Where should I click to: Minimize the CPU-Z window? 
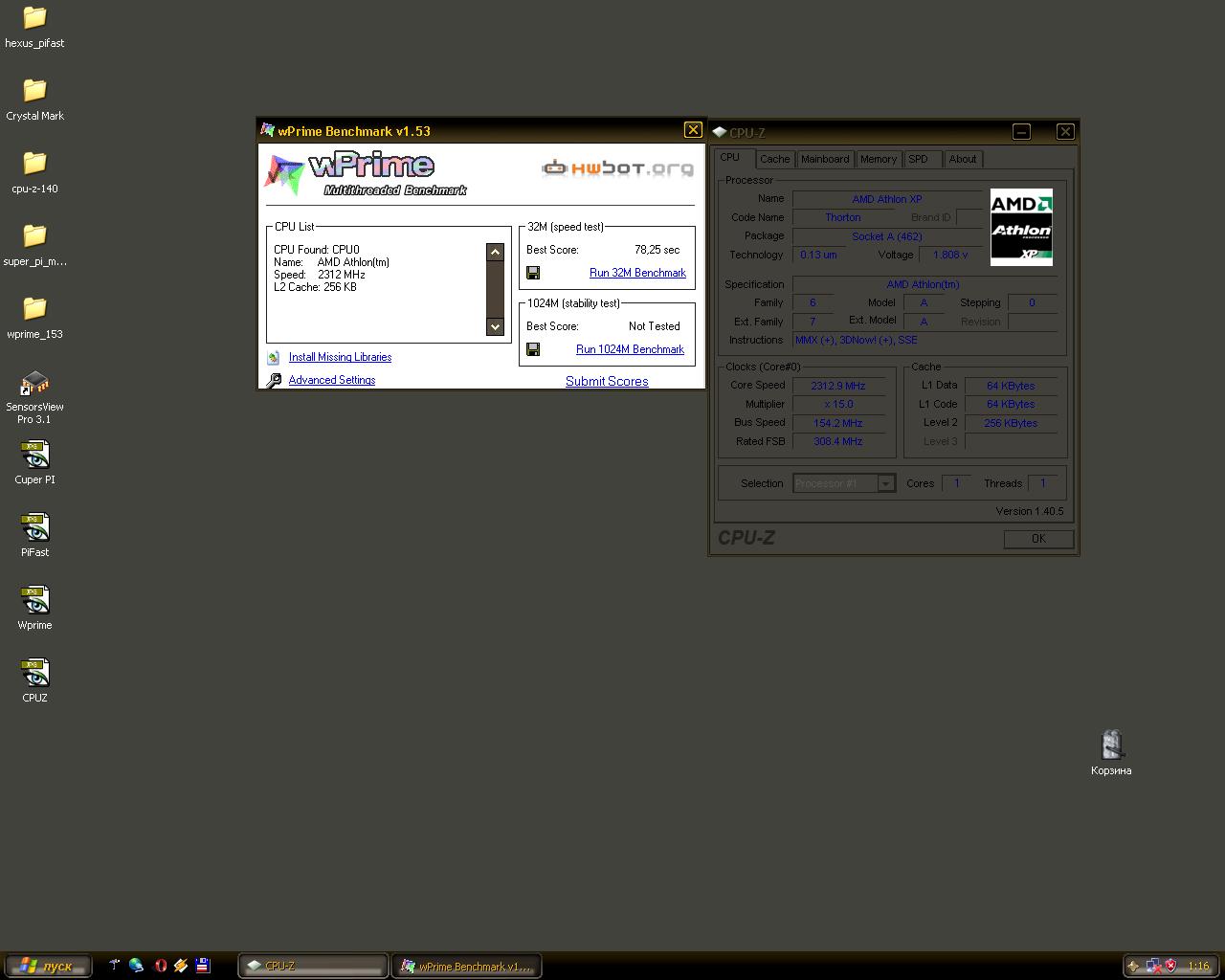coord(1021,131)
